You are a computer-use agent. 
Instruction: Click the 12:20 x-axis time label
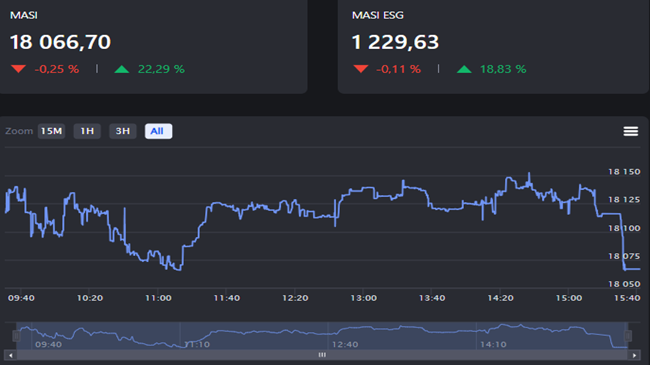pyautogui.click(x=295, y=298)
